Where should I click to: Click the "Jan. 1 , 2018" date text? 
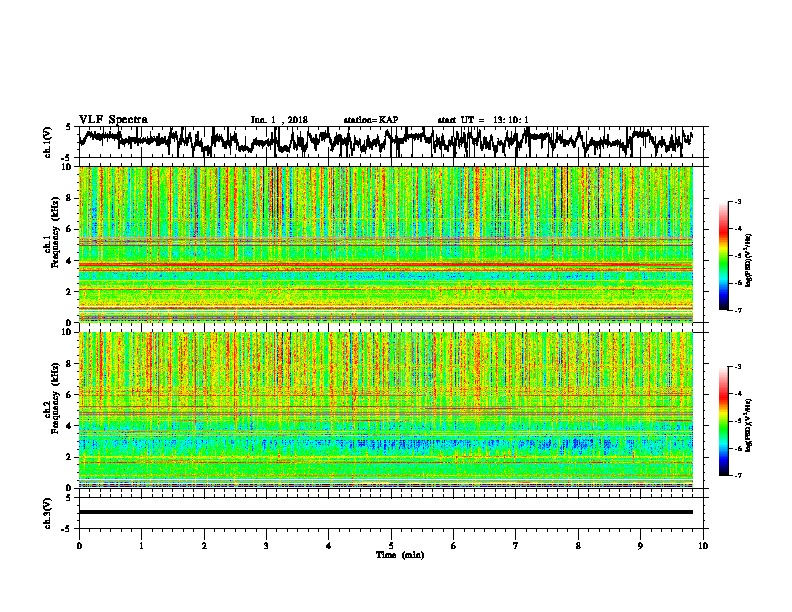pos(279,120)
